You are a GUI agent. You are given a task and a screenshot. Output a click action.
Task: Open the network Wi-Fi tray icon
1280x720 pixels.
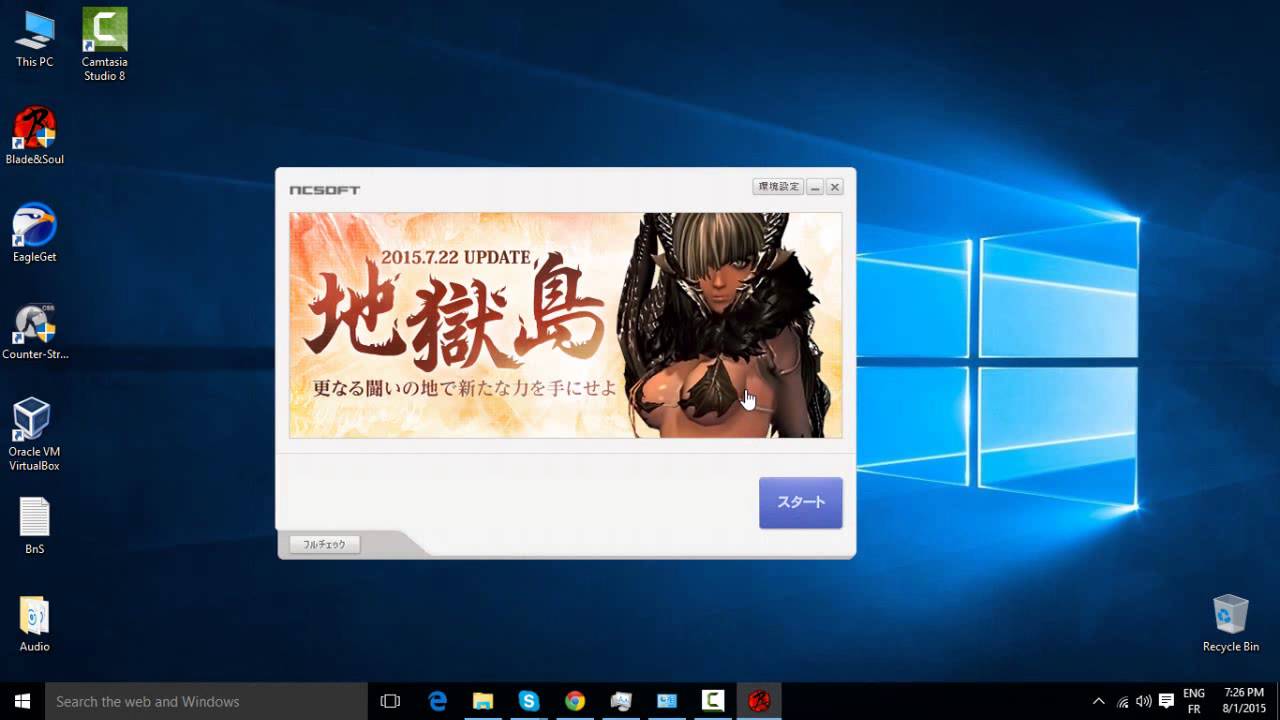[1123, 701]
